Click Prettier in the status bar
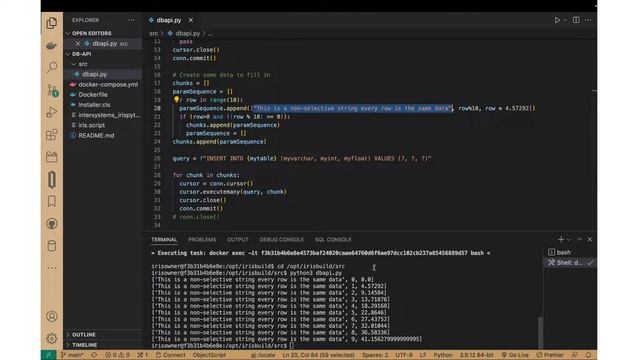Viewport: 640px width, 360px height. pyautogui.click(x=550, y=355)
